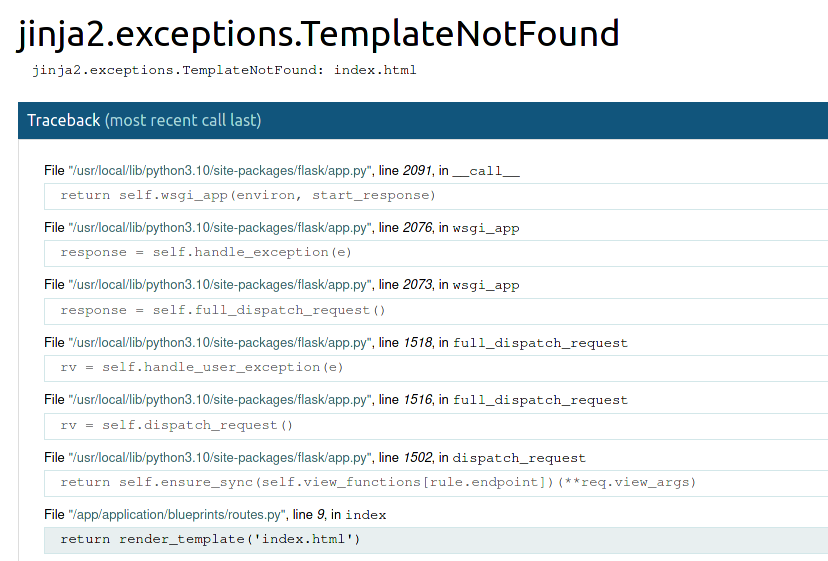Image resolution: width=828 pixels, height=561 pixels.
Task: Open code line 'rv = self.handle_user_exception(e)'
Action: tap(436, 367)
